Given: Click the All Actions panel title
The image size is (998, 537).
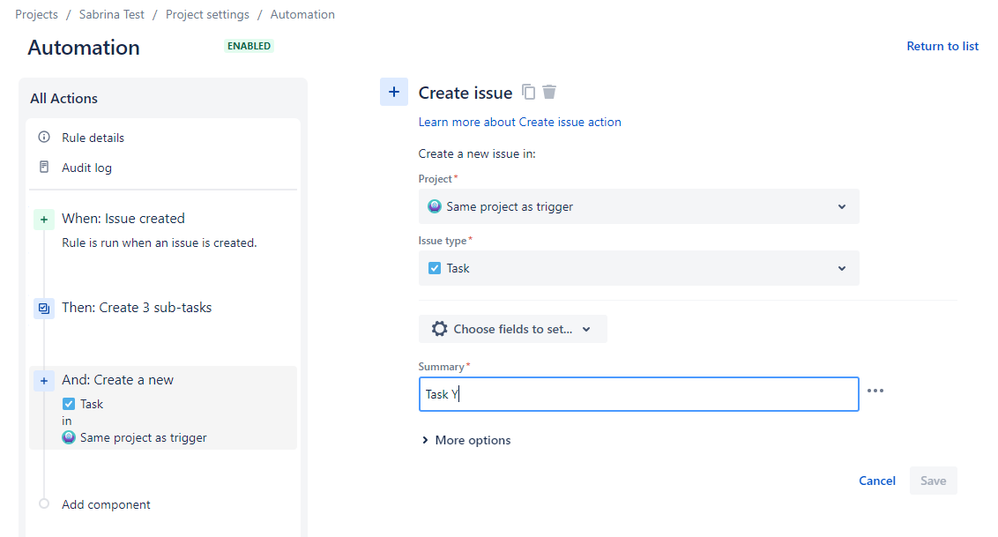Looking at the screenshot, I should click(64, 99).
